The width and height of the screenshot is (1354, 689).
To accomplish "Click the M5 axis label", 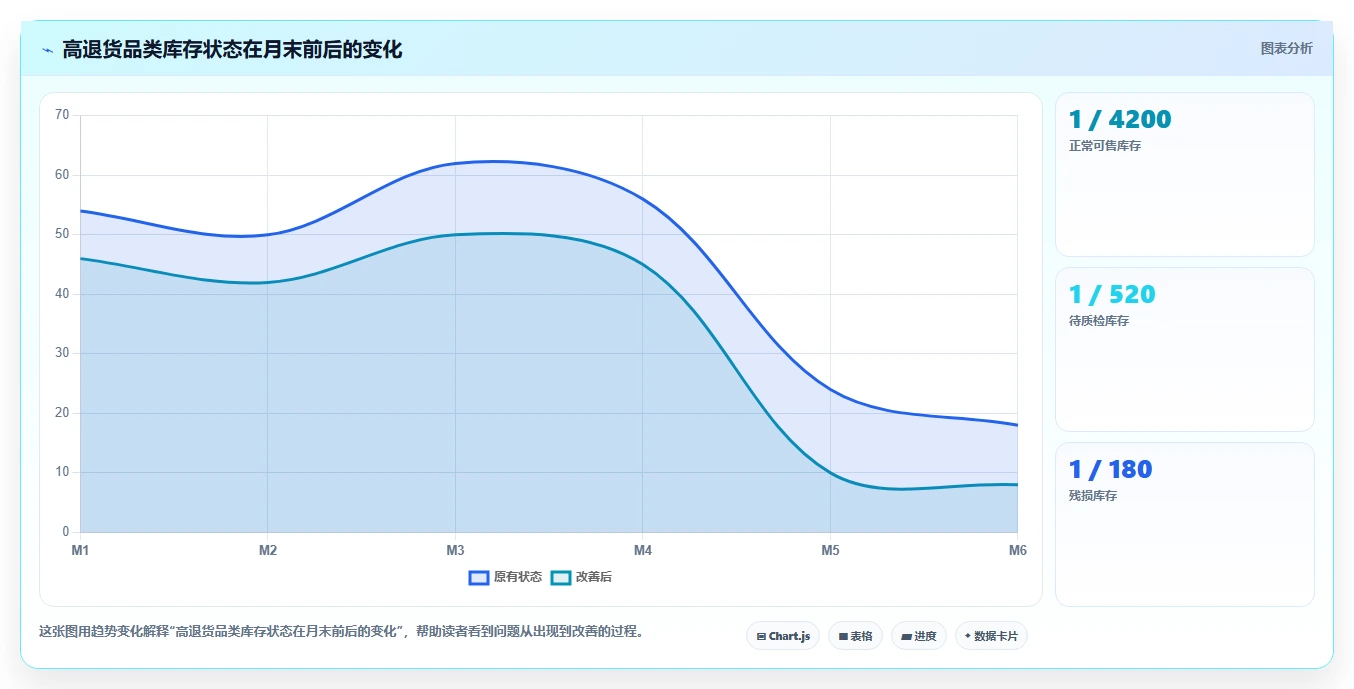I will tap(830, 550).
